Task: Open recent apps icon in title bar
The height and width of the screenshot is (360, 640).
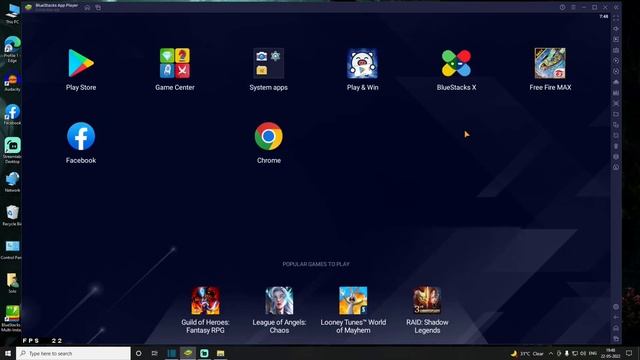Action: pyautogui.click(x=98, y=7)
